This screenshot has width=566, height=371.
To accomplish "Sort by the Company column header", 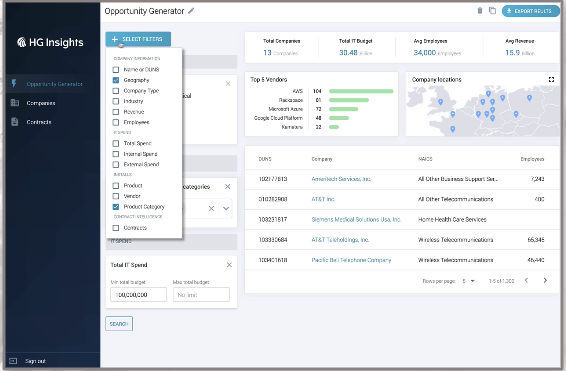I will tap(322, 159).
